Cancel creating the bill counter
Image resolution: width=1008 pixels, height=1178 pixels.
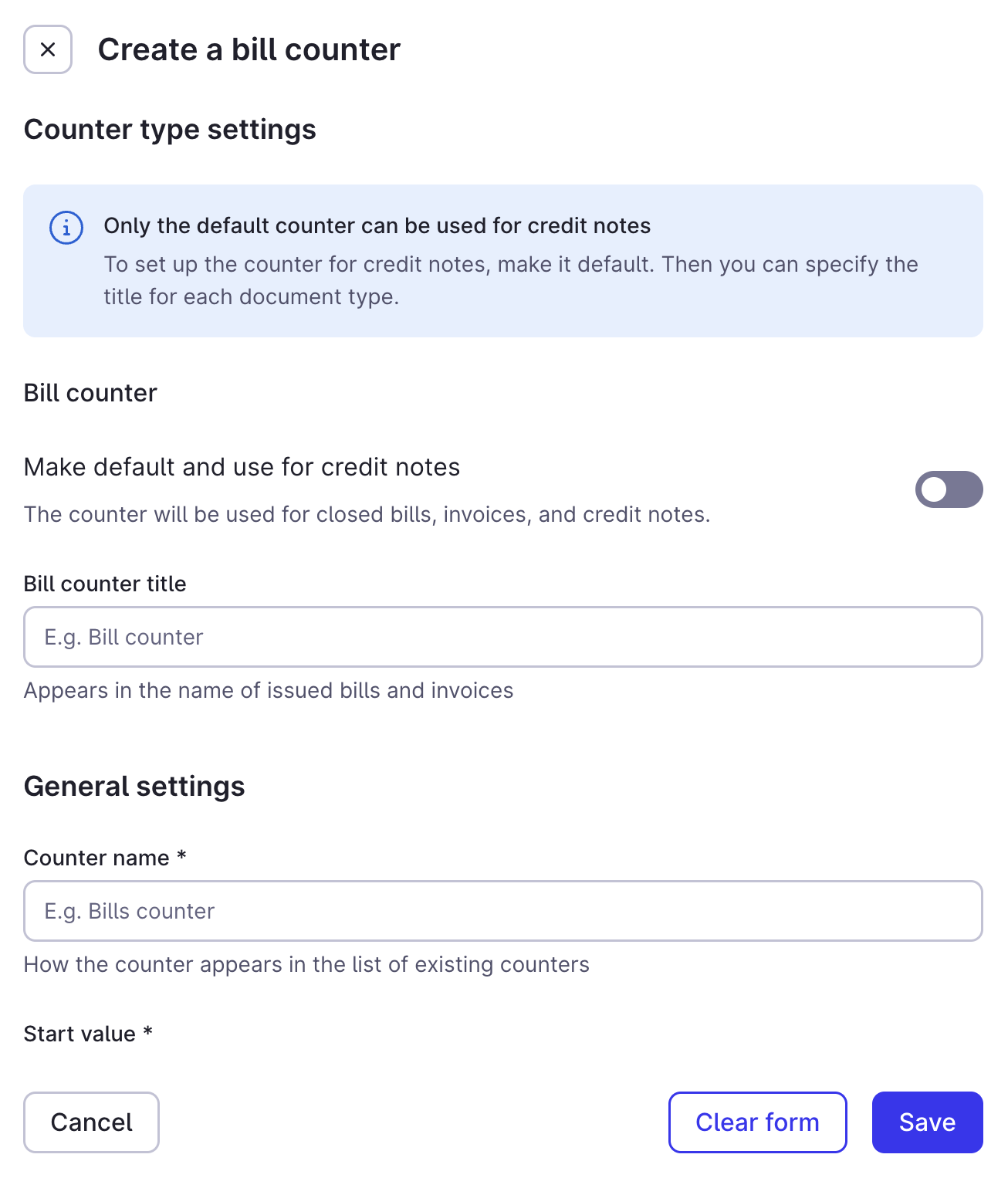[x=90, y=1122]
